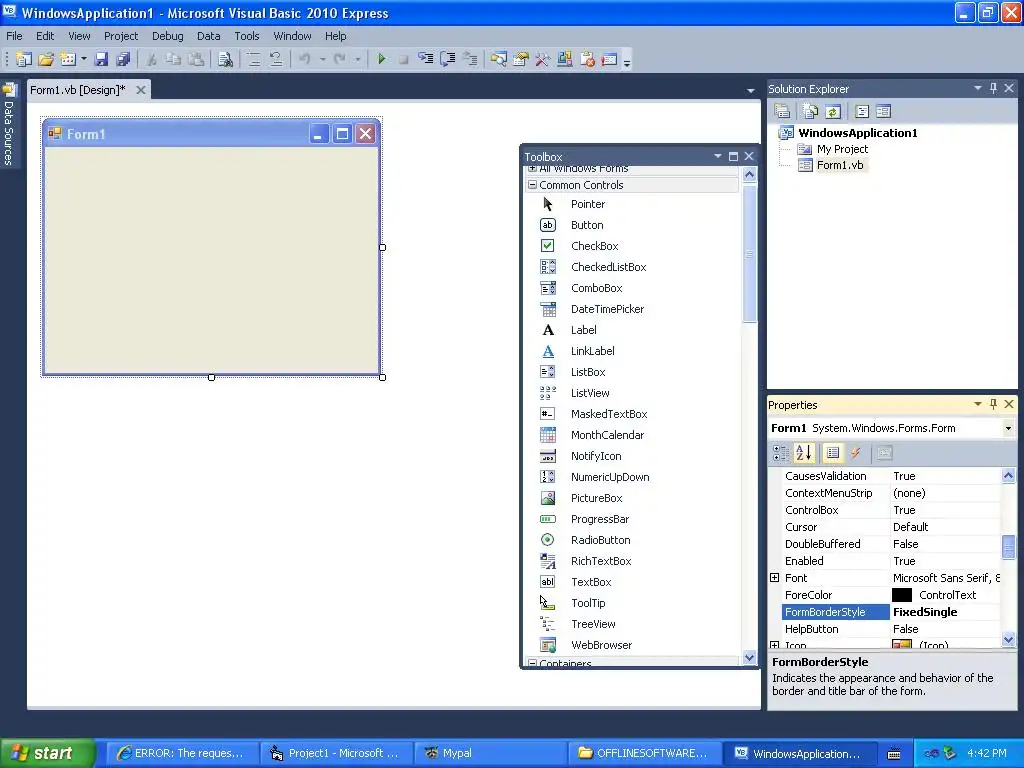Switch to Mypal taskbar button
The width and height of the screenshot is (1024, 768).
[x=490, y=753]
